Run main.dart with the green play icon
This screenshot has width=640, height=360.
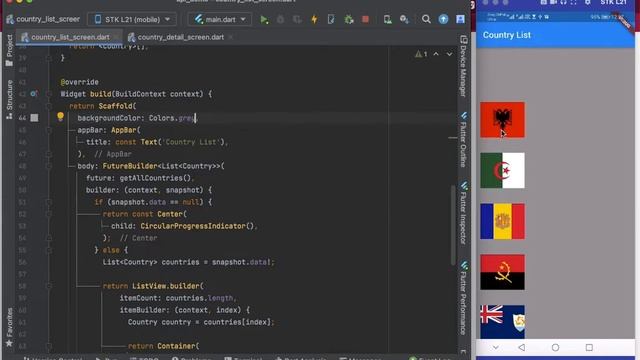click(264, 19)
